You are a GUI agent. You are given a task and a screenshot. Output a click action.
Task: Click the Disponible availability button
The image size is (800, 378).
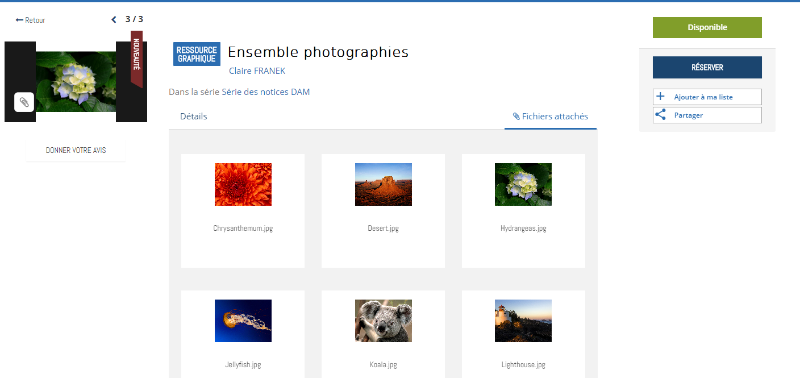[707, 28]
